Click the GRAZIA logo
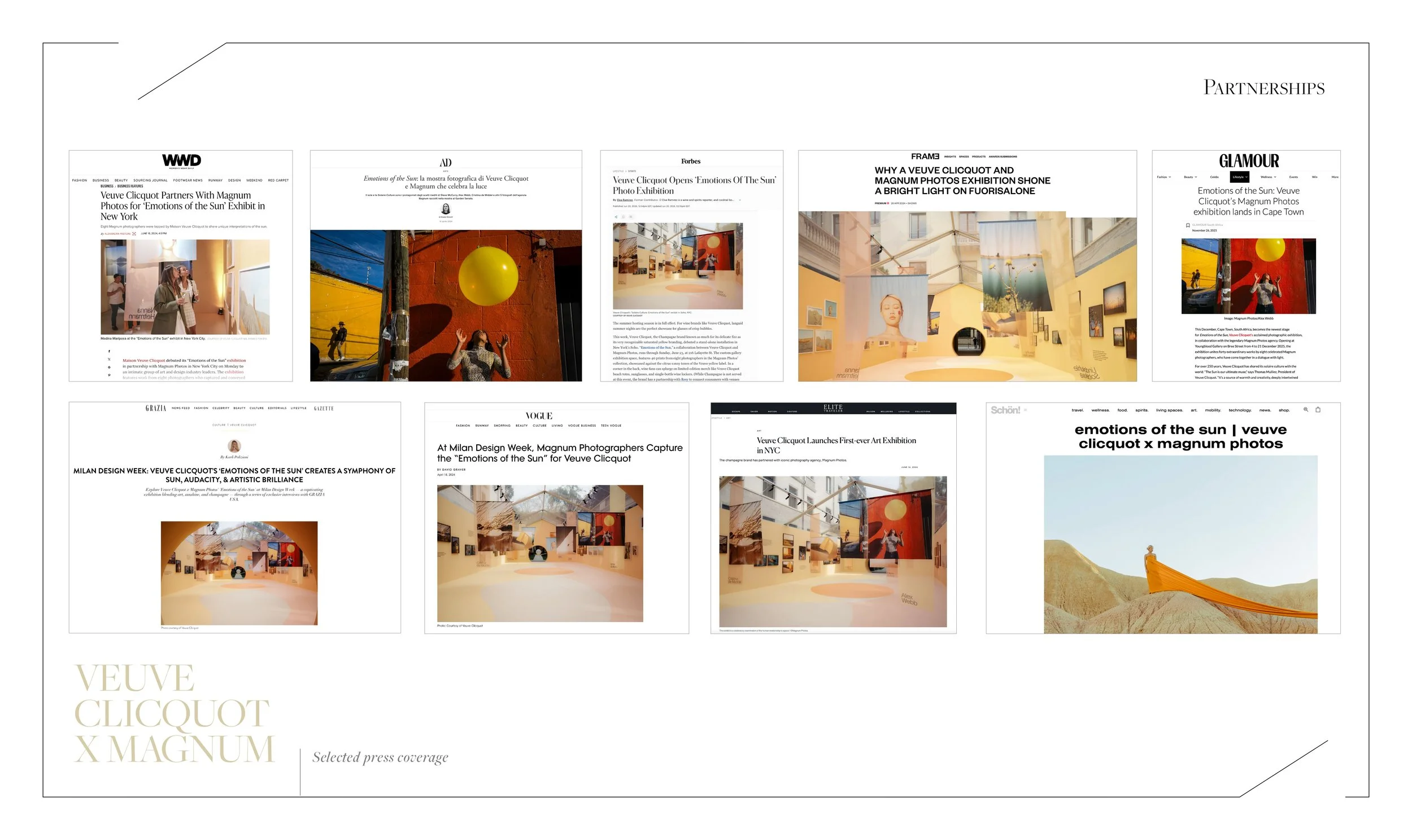 pyautogui.click(x=156, y=408)
